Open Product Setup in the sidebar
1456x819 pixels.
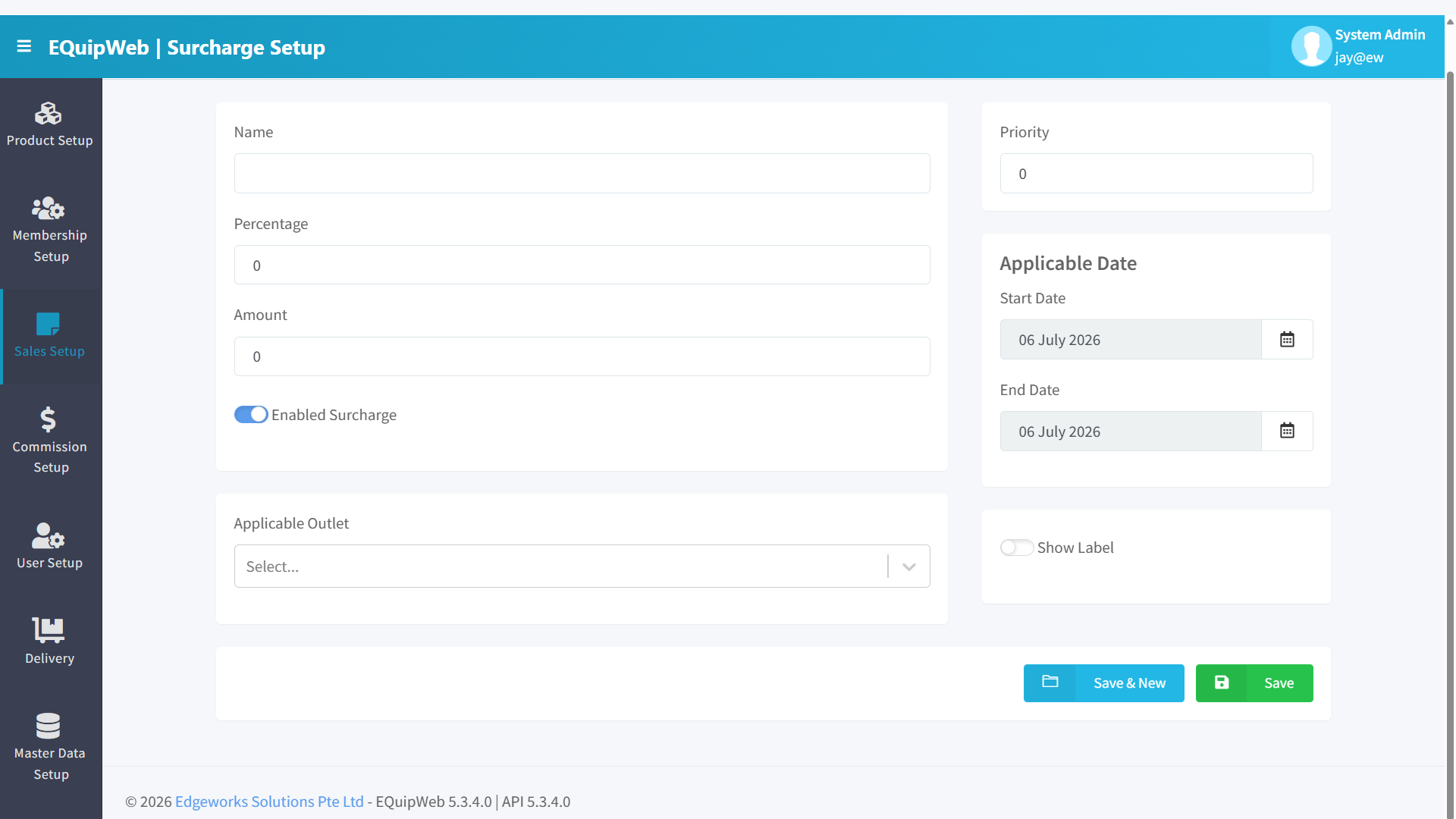[x=50, y=125]
